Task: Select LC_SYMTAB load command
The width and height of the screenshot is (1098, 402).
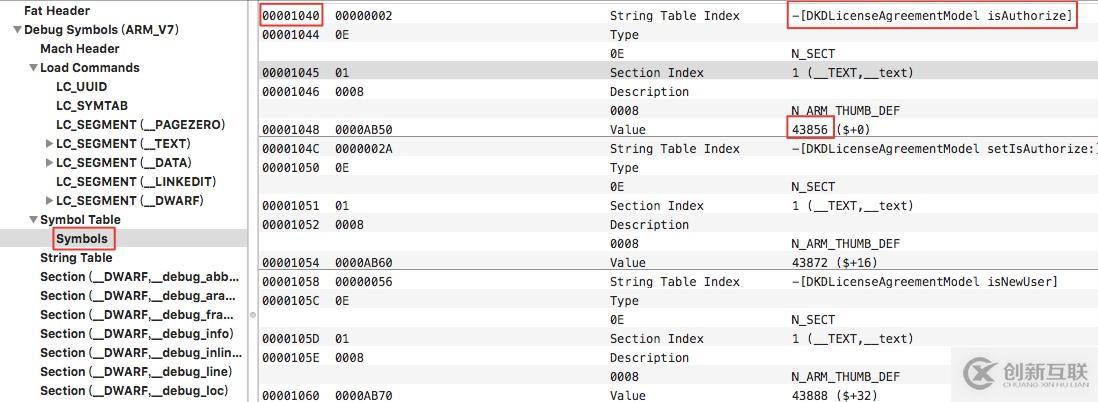Action: point(91,106)
